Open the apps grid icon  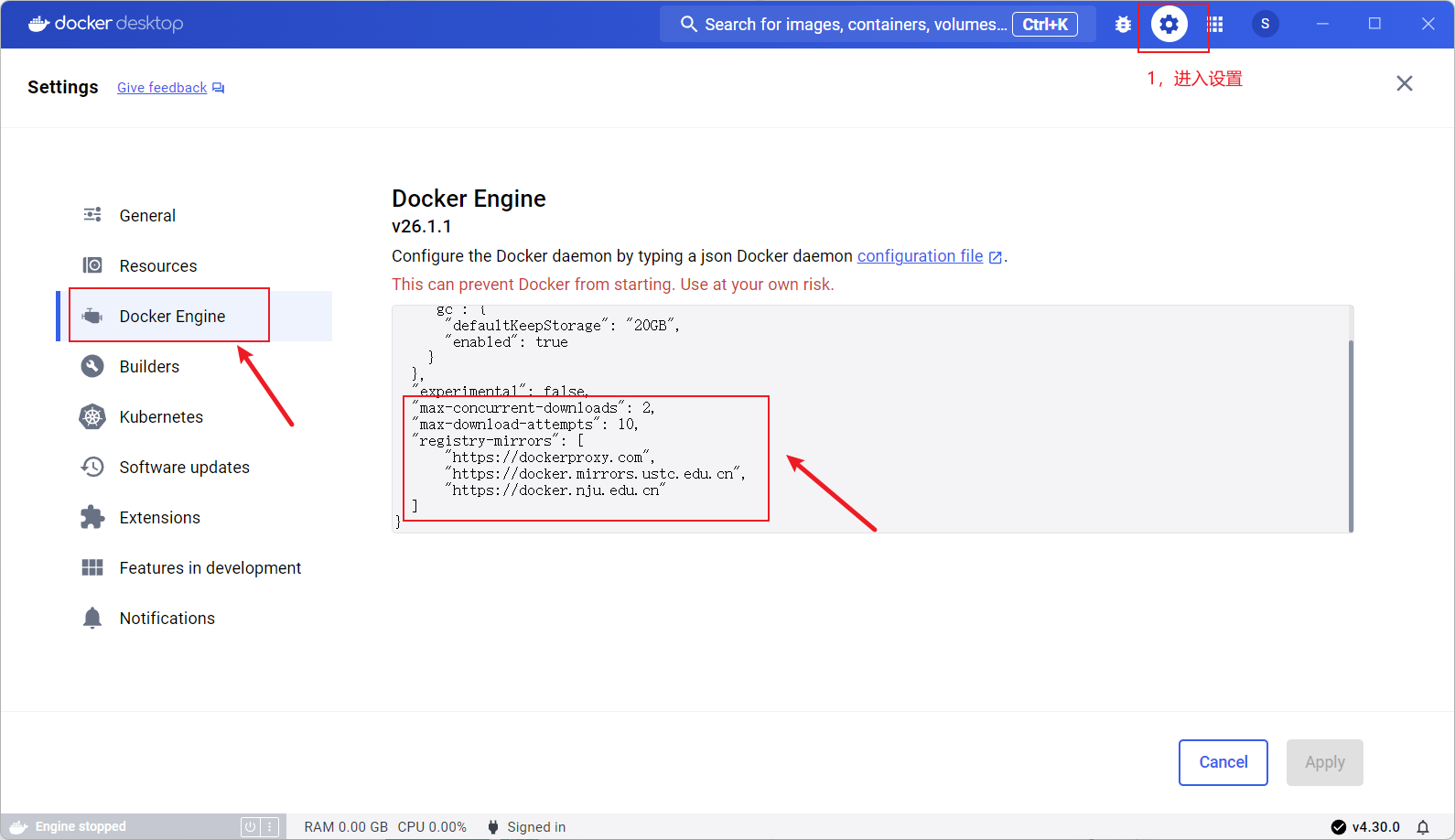[1215, 25]
